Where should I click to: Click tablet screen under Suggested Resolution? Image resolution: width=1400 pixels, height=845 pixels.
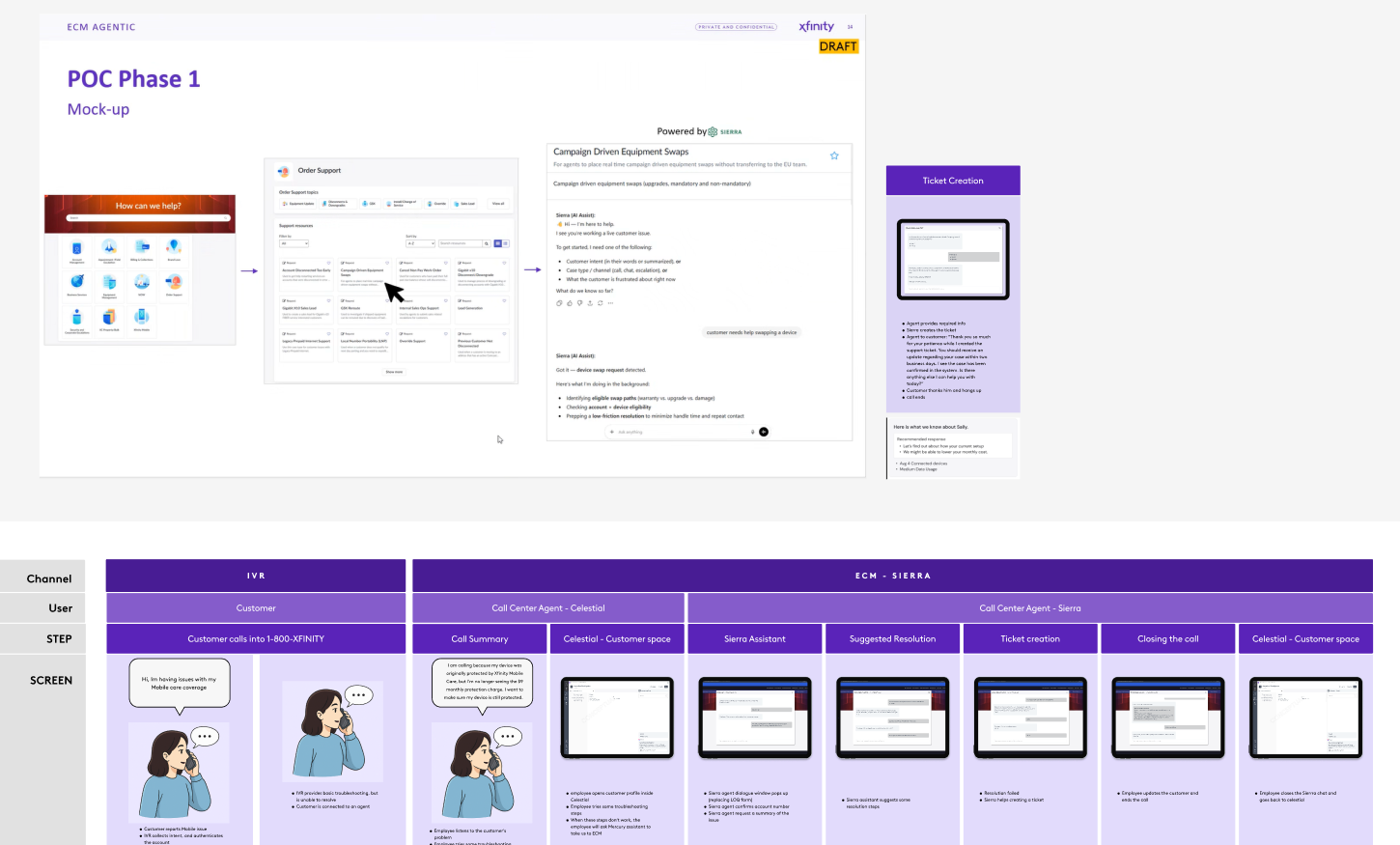click(892, 718)
